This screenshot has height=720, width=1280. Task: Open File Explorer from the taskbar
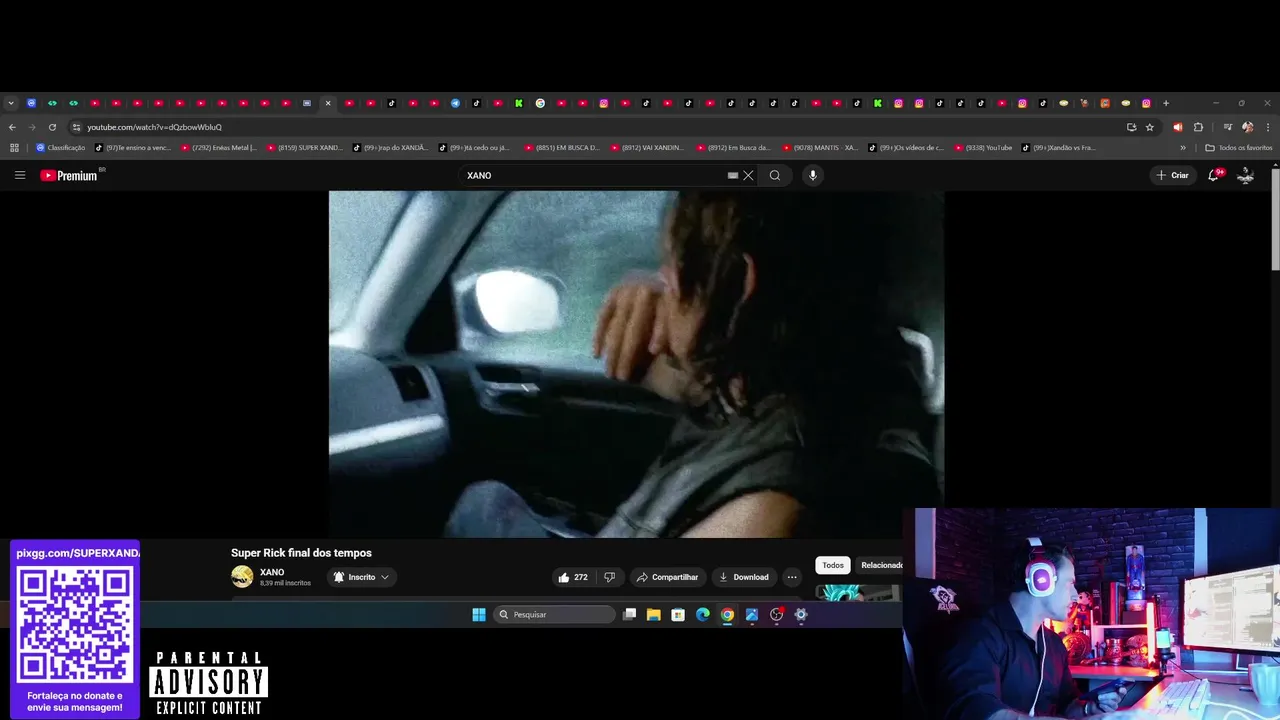654,615
